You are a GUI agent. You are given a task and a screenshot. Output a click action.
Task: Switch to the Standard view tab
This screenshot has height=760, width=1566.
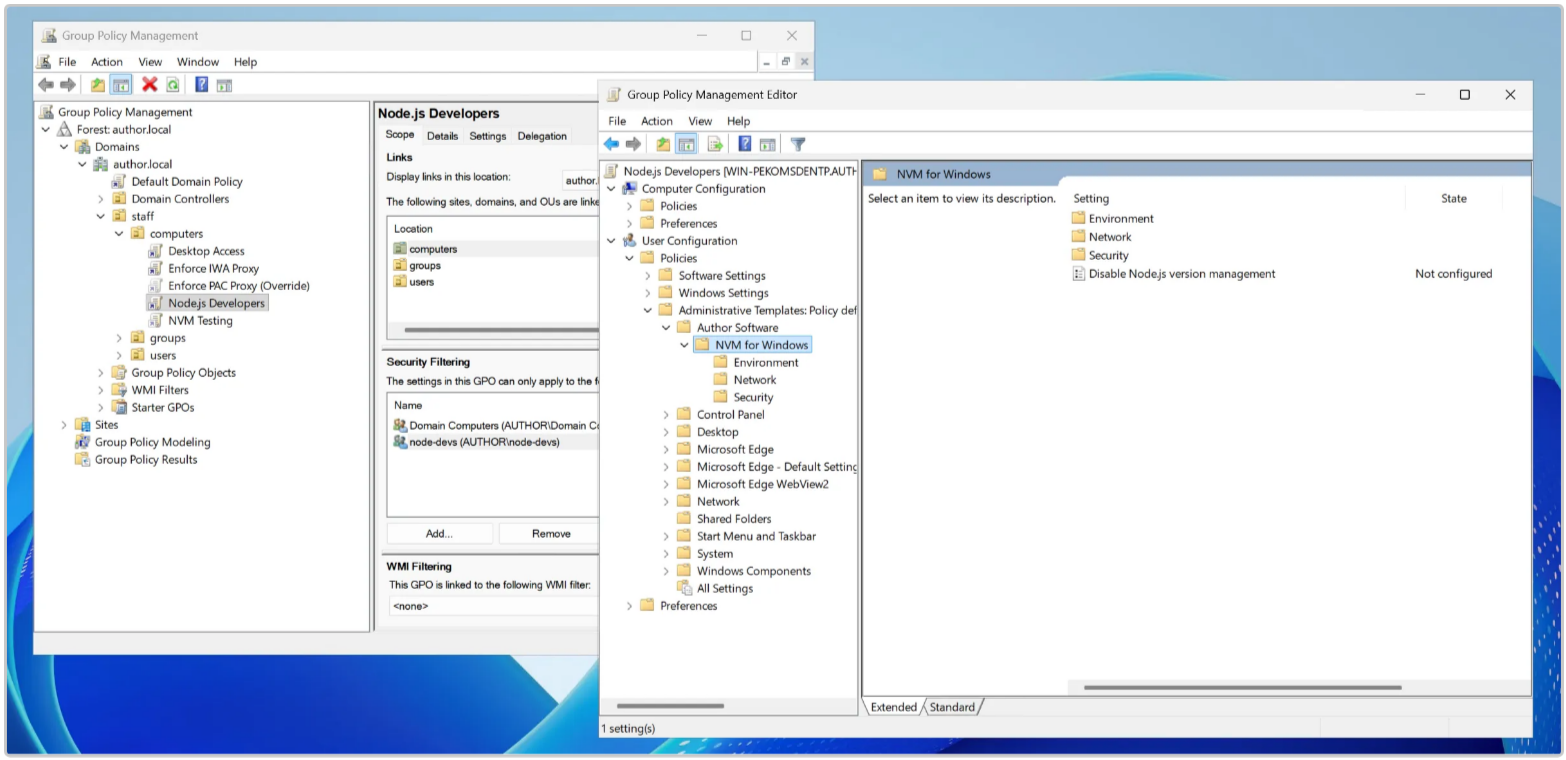[952, 707]
